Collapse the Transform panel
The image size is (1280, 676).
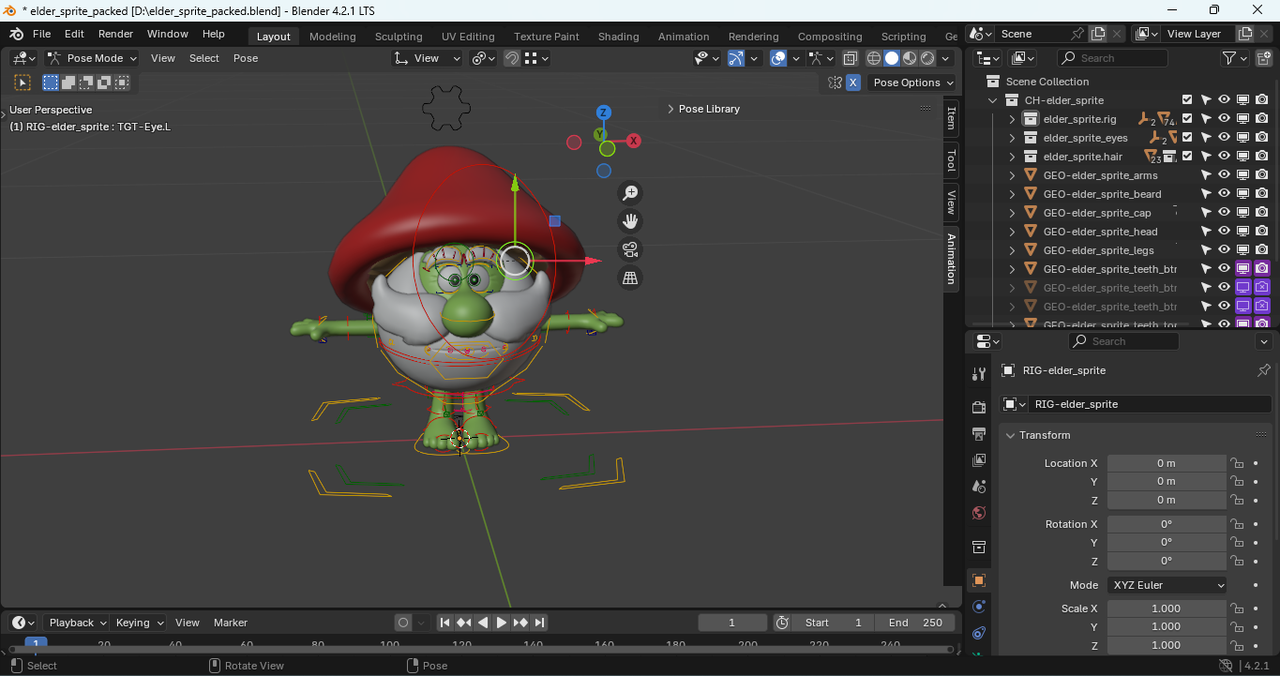[1011, 435]
